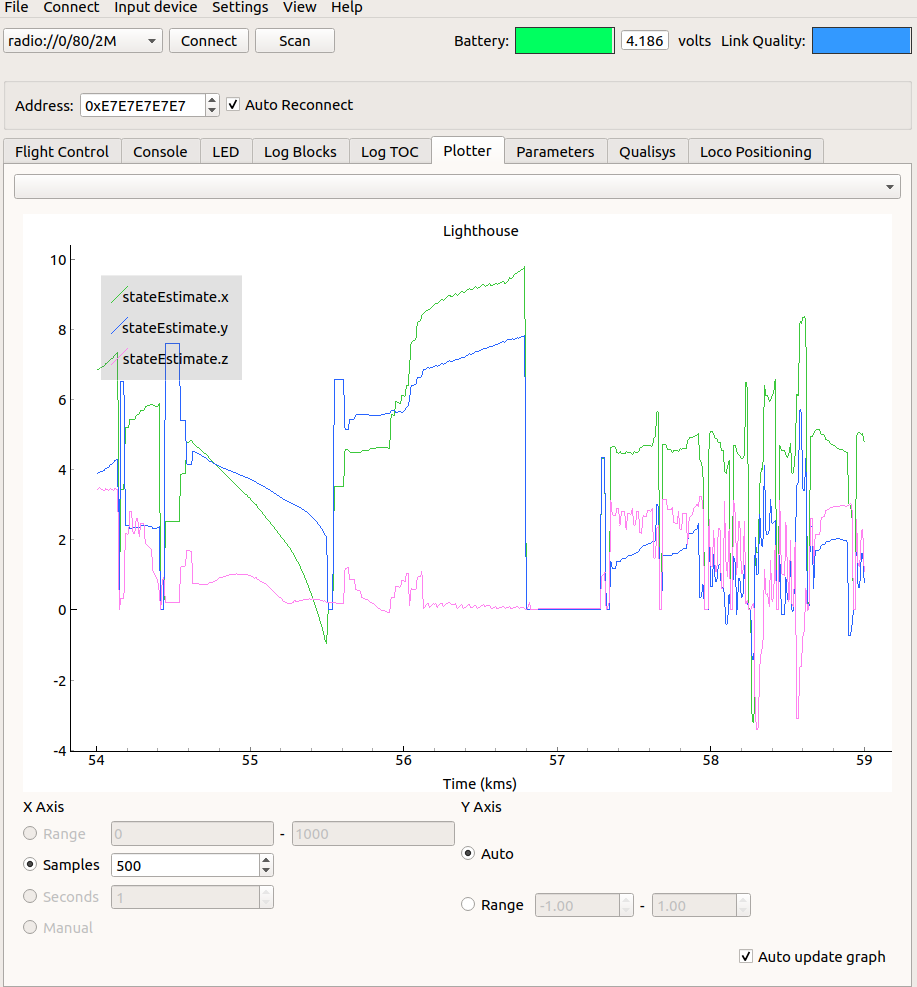917x987 pixels.
Task: Switch to the Flight Control tab
Action: [62, 152]
